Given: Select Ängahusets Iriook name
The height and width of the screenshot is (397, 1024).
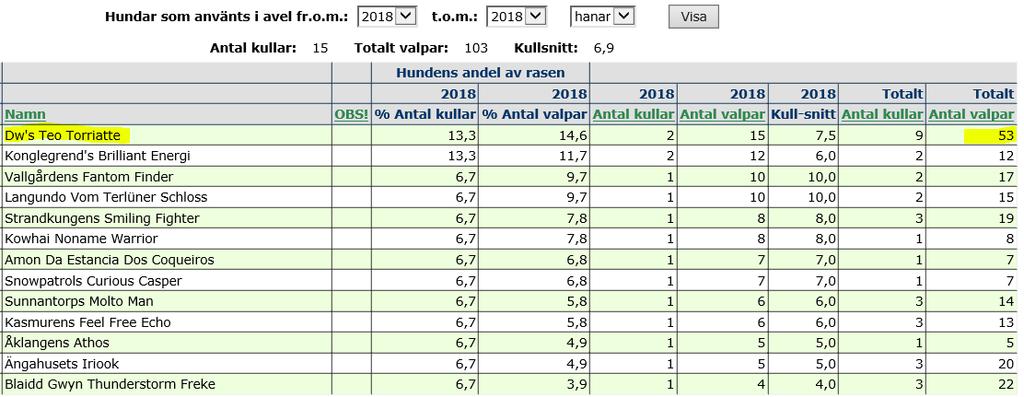Looking at the screenshot, I should coord(62,364).
